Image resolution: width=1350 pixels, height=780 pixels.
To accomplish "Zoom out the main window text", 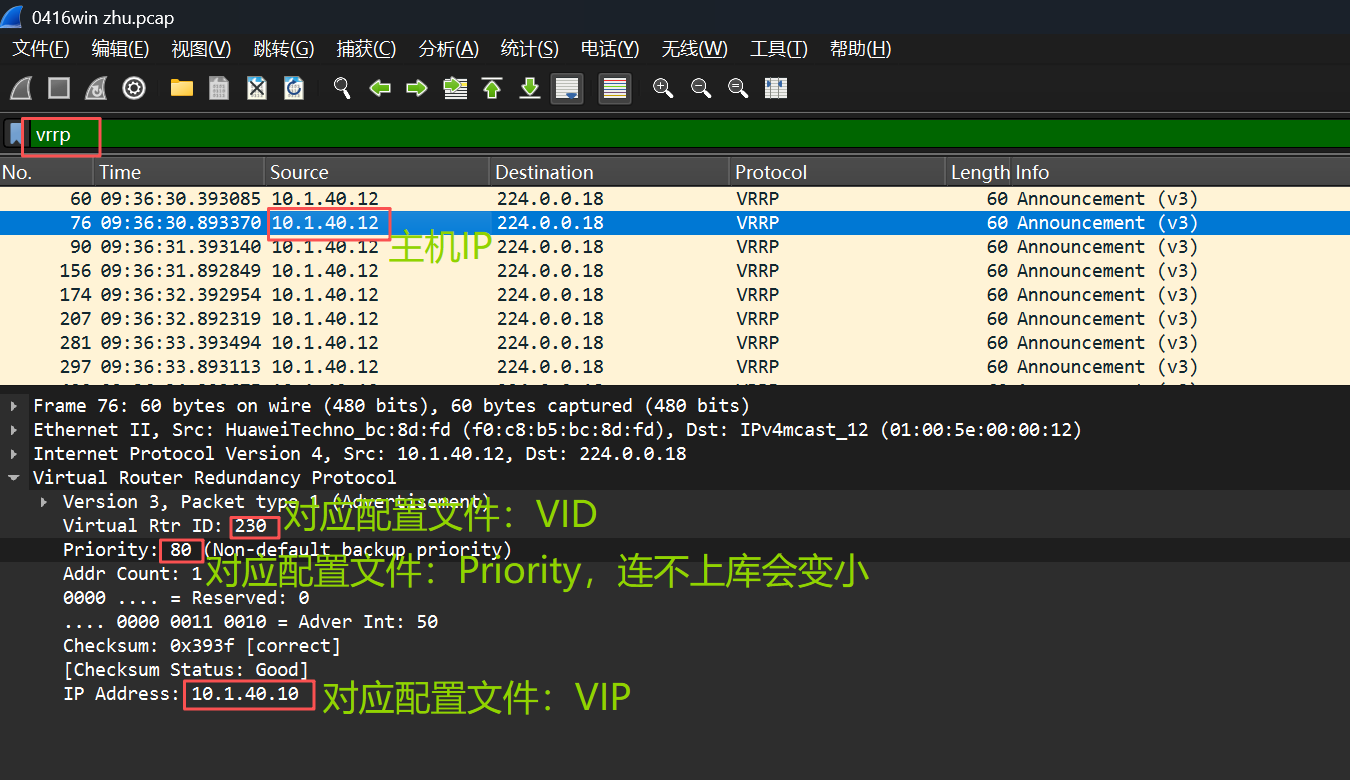I will [x=701, y=88].
